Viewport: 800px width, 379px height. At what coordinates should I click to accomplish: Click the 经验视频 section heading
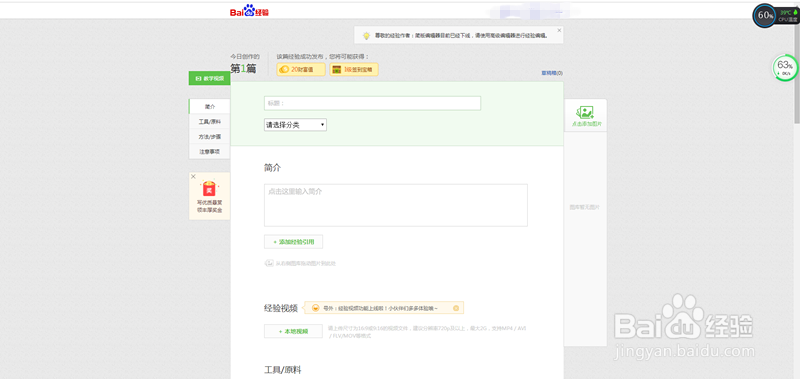click(281, 308)
